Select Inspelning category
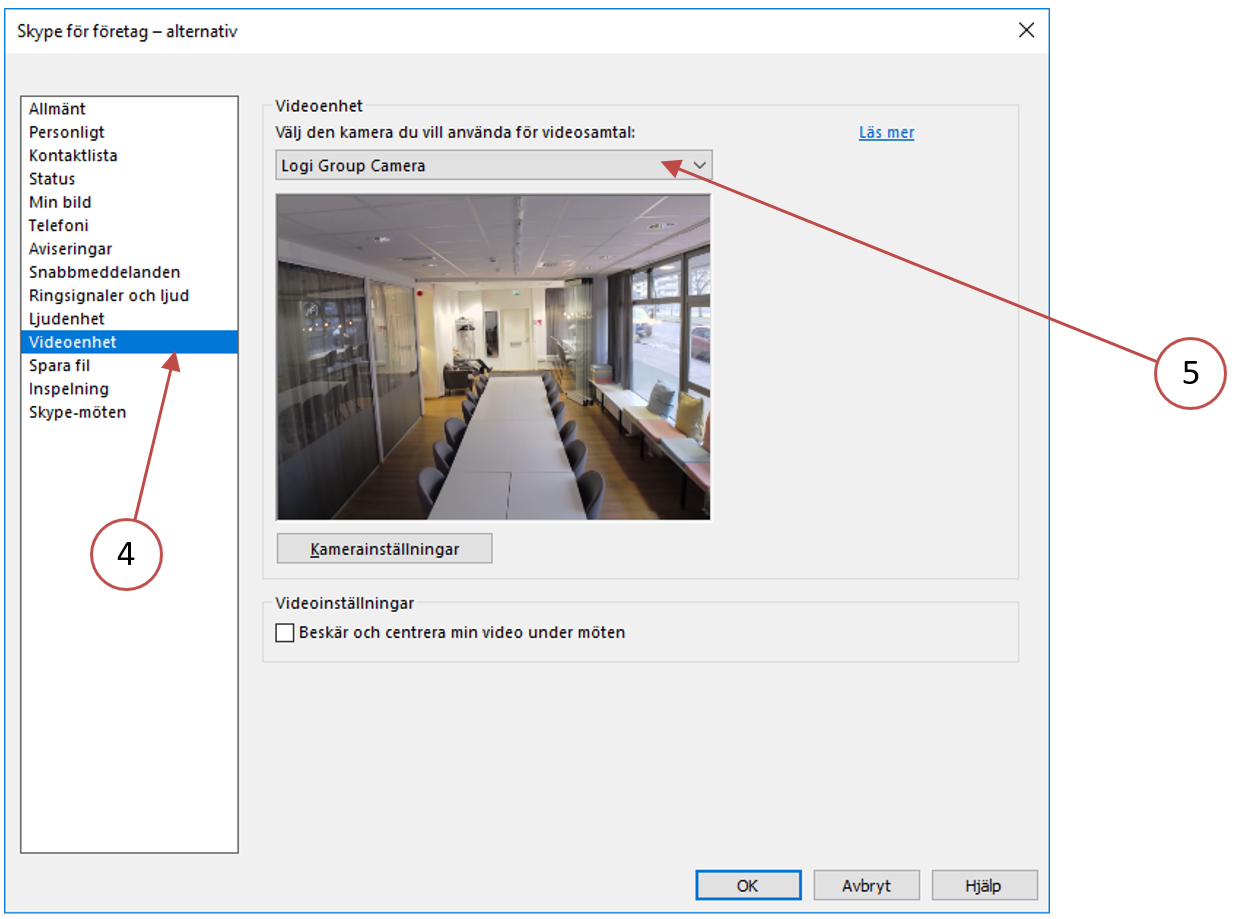 (x=69, y=389)
